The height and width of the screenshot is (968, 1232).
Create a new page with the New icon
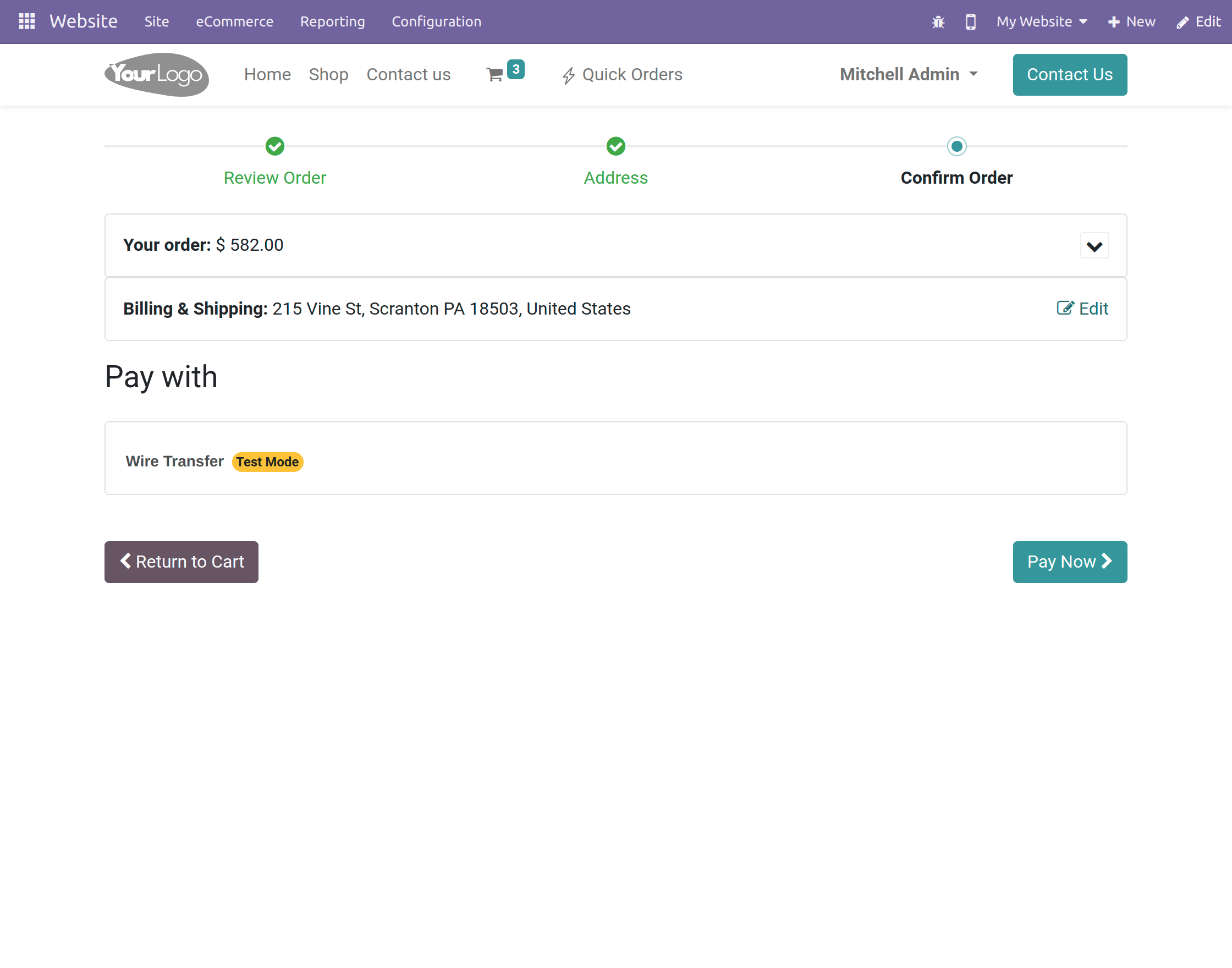[x=1131, y=21]
